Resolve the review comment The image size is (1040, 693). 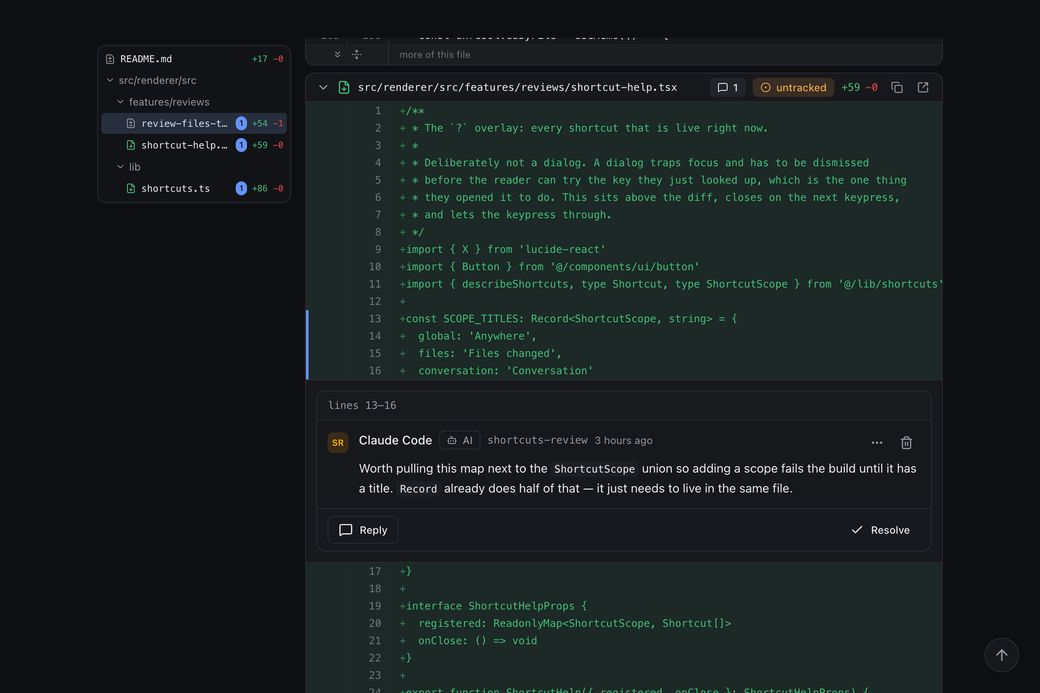click(x=881, y=530)
